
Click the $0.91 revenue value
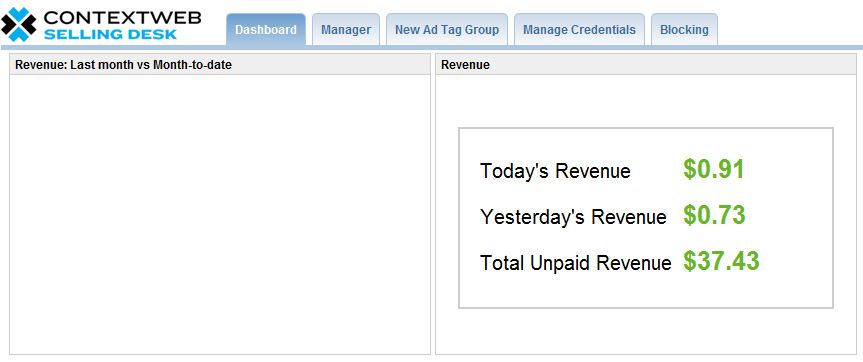(x=714, y=169)
